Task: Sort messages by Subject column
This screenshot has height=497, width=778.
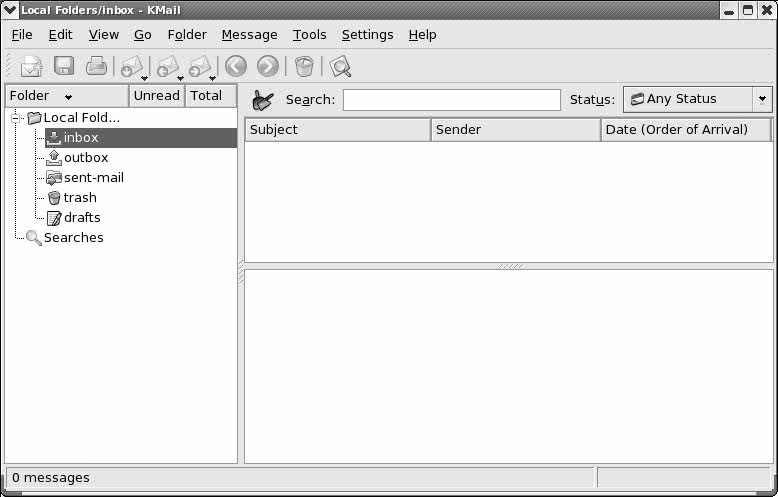Action: [337, 130]
